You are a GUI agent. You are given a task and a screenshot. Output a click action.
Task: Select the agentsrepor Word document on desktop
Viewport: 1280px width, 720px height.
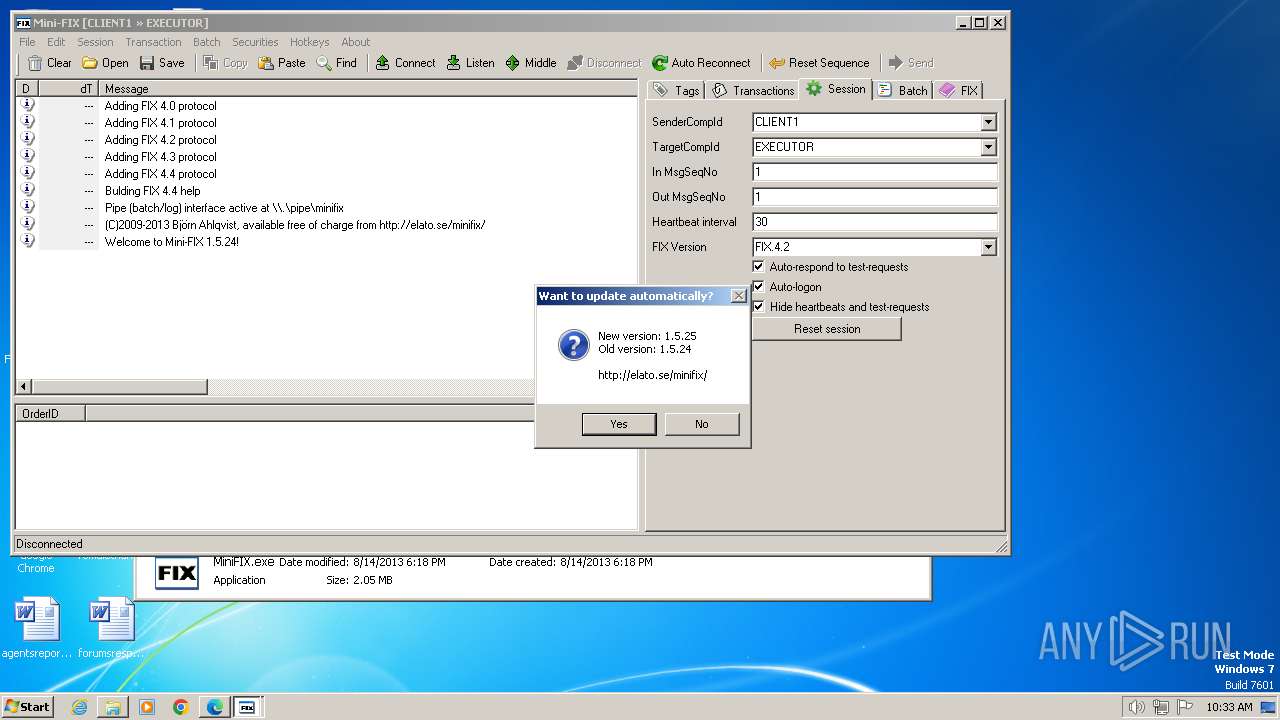coord(37,629)
